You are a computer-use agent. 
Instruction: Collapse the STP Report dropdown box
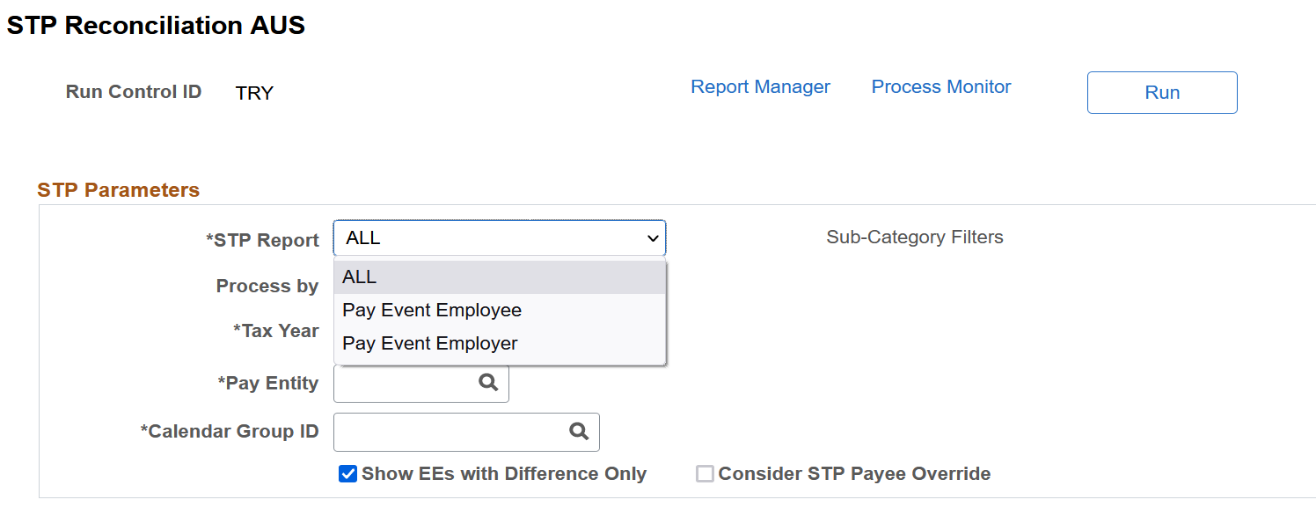[x=499, y=239]
